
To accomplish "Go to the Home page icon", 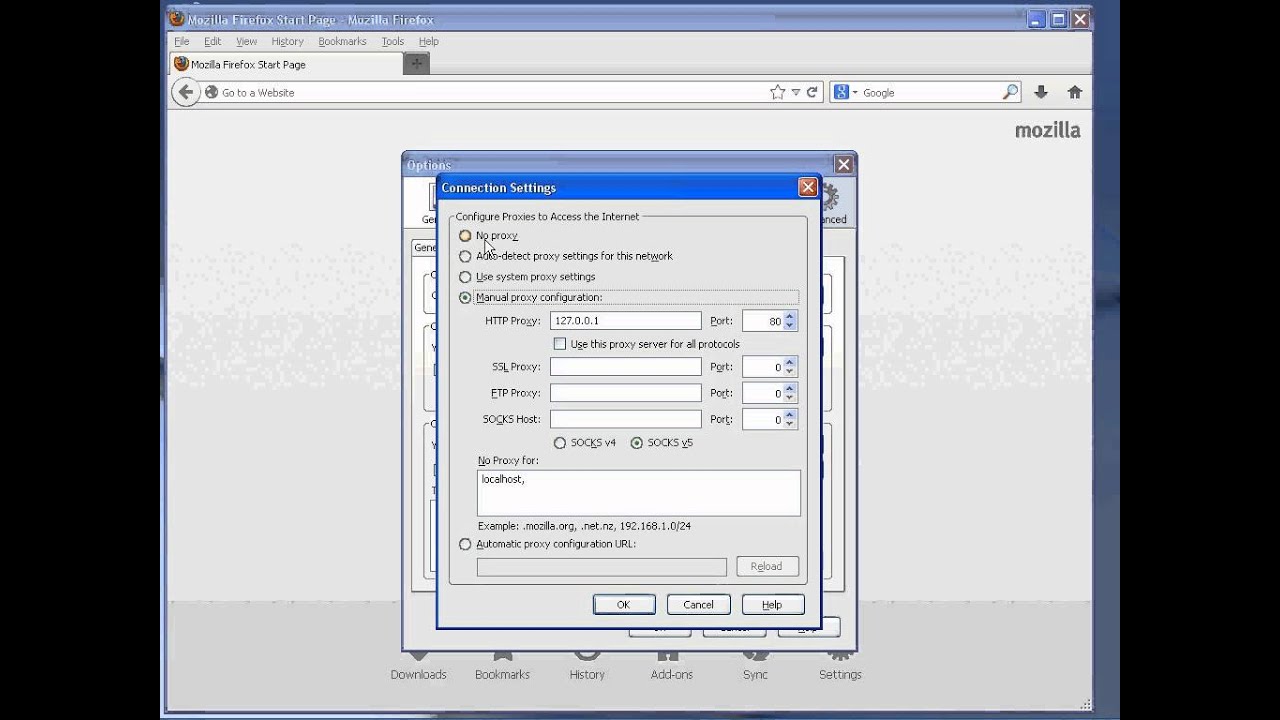I will [1075, 92].
